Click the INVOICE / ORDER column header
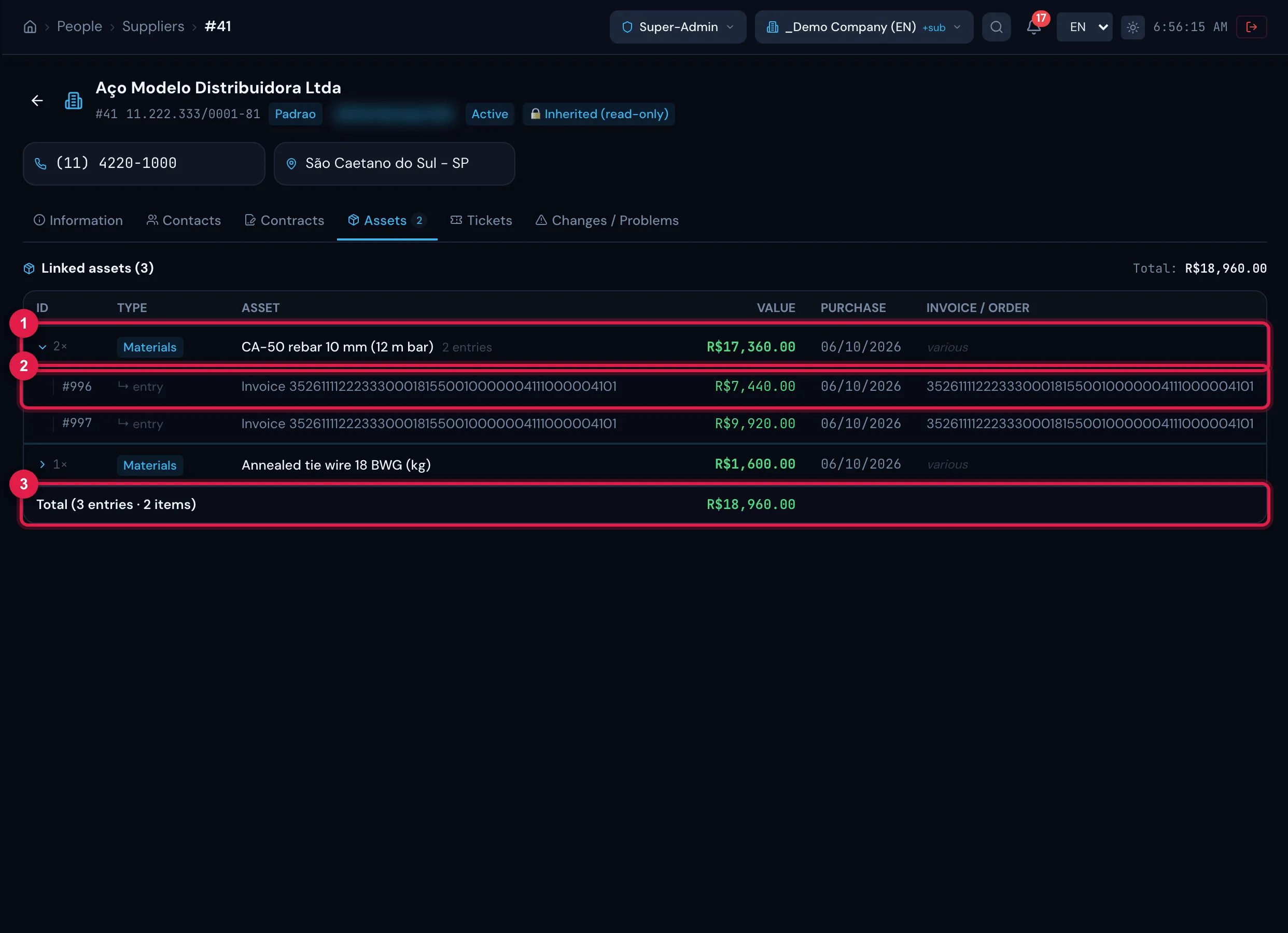Viewport: 1288px width, 933px height. [977, 308]
